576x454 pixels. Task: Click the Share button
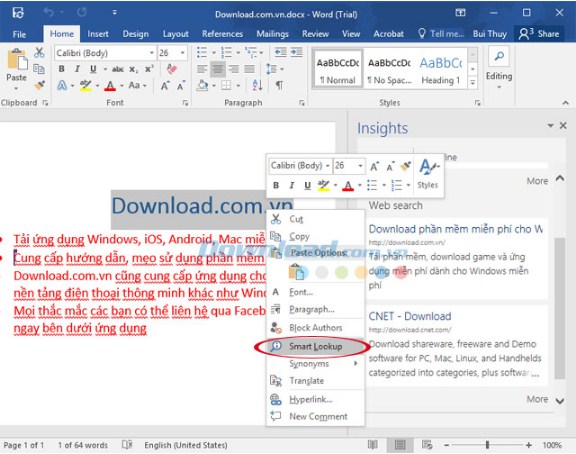[x=539, y=34]
